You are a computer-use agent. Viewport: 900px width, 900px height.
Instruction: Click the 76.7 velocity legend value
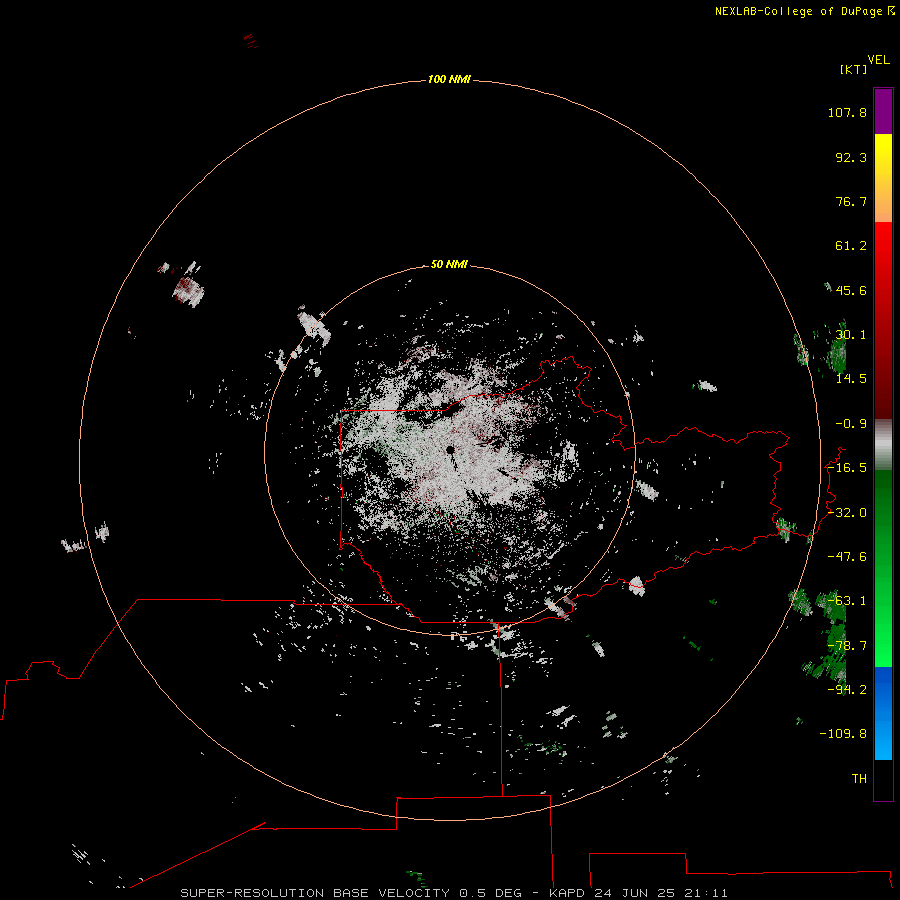click(x=851, y=201)
